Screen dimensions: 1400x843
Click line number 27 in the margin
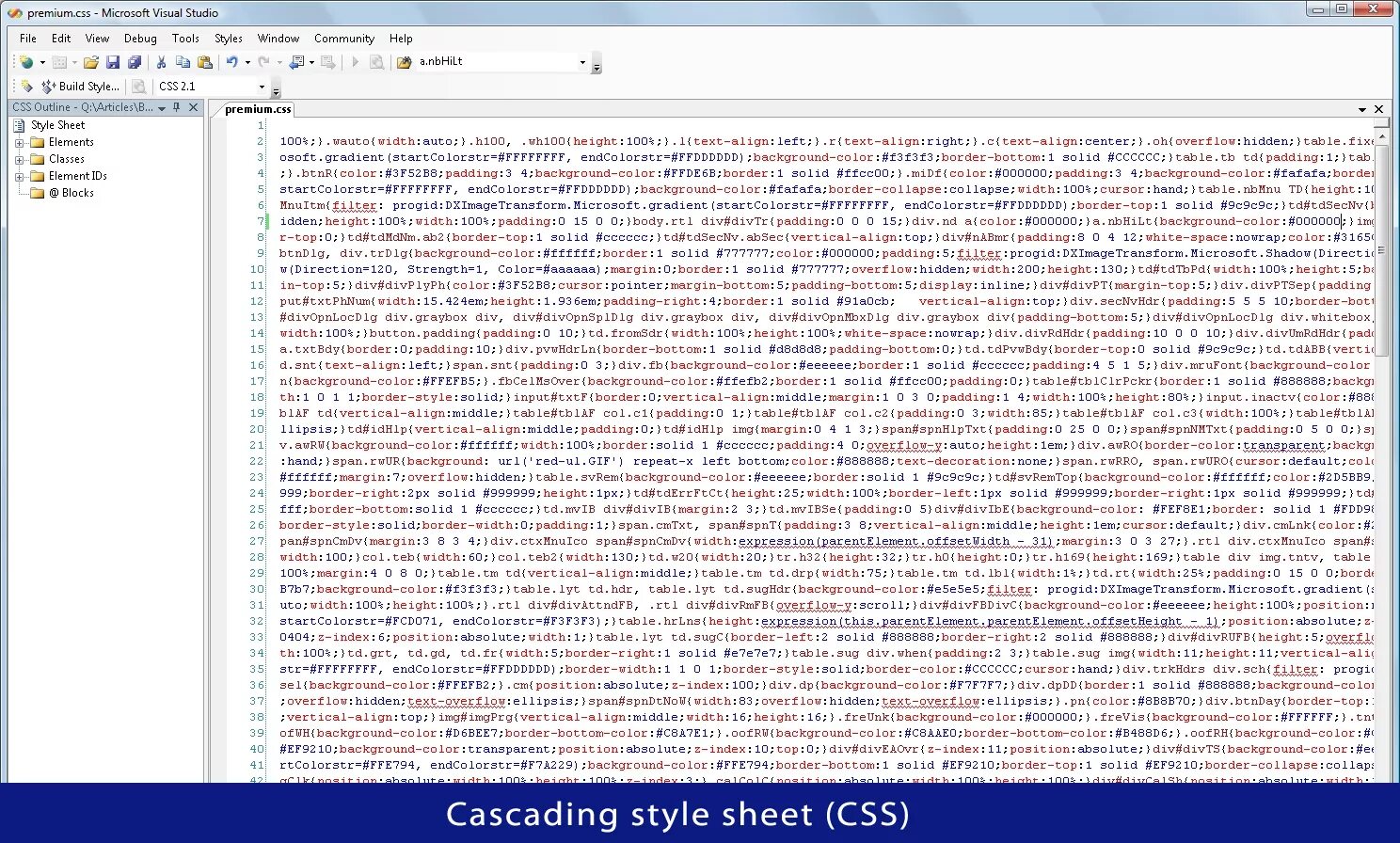coord(257,541)
